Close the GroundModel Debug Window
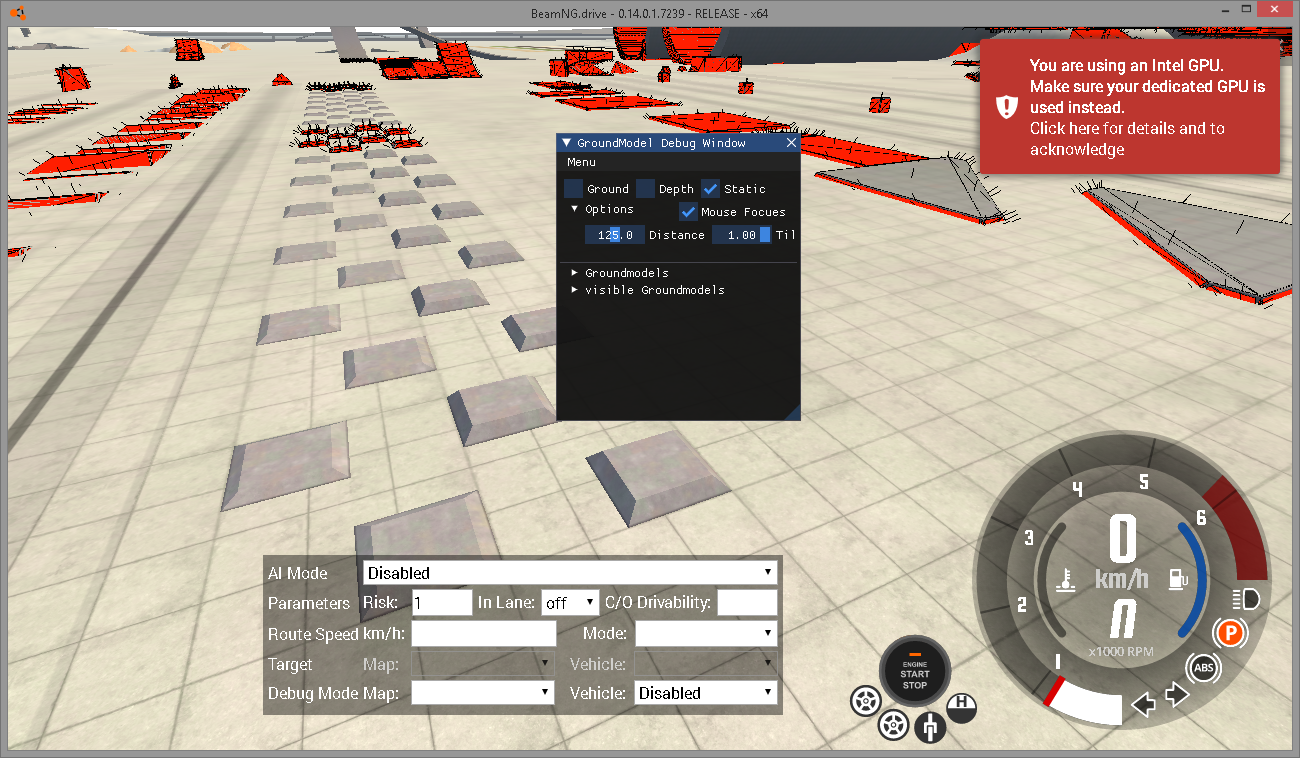Viewport: 1300px width, 758px height. pyautogui.click(x=791, y=143)
